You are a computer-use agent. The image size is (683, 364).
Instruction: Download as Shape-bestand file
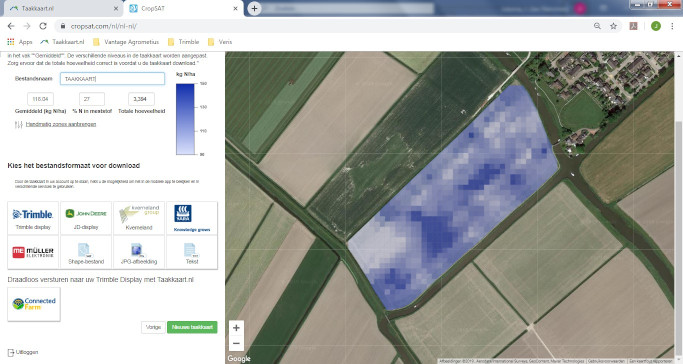pyautogui.click(x=86, y=252)
